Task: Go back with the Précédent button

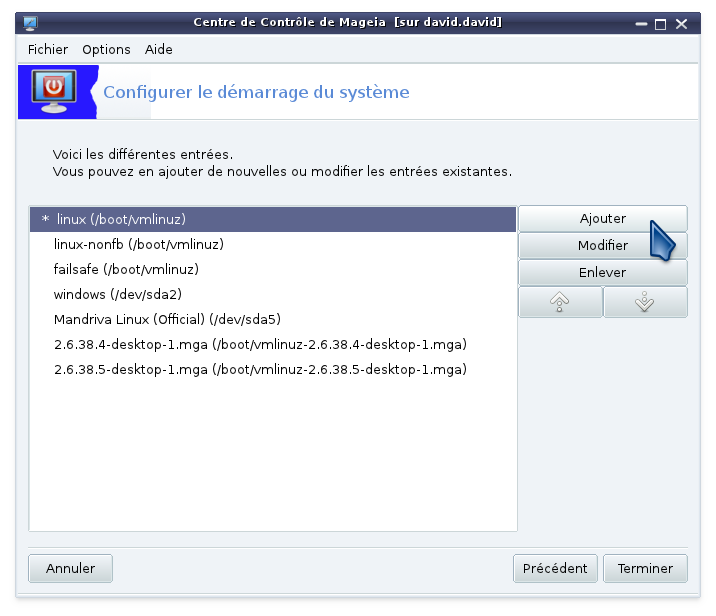Action: [555, 569]
